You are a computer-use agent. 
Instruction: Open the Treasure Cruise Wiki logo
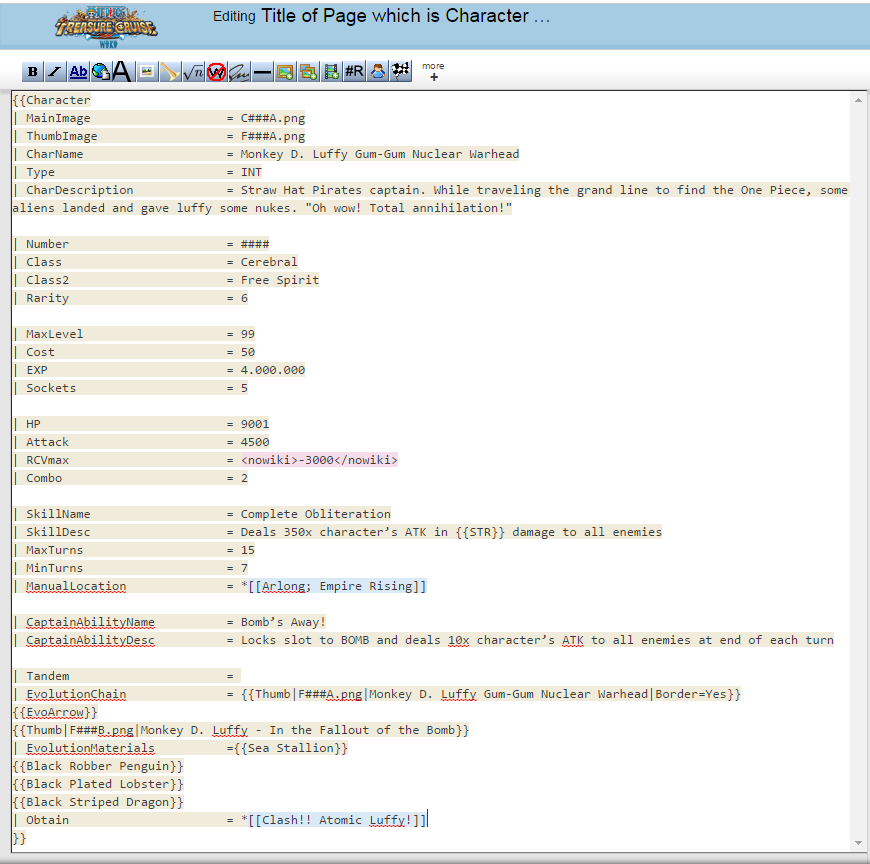click(x=106, y=27)
